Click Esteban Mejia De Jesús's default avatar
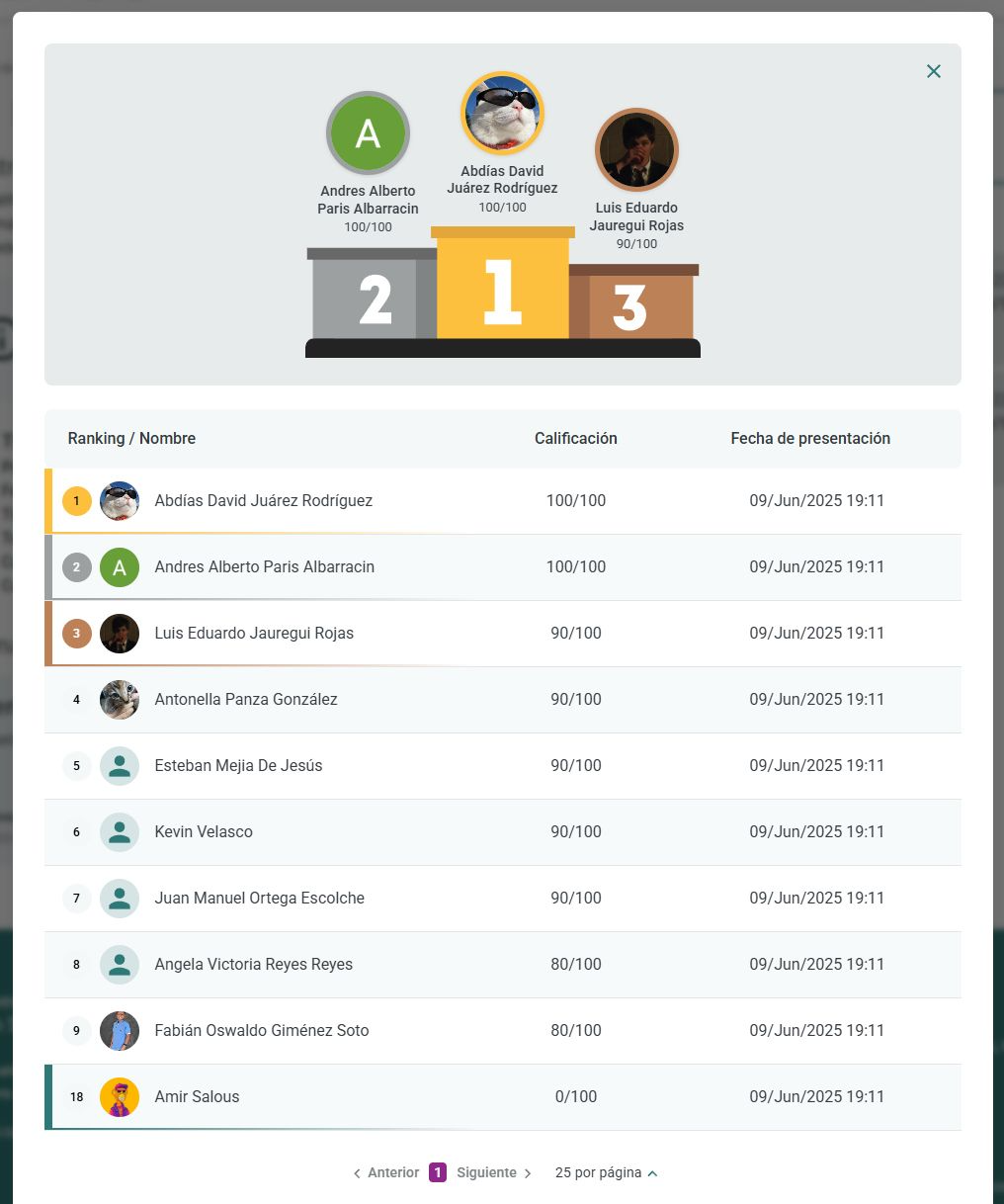 tap(120, 766)
